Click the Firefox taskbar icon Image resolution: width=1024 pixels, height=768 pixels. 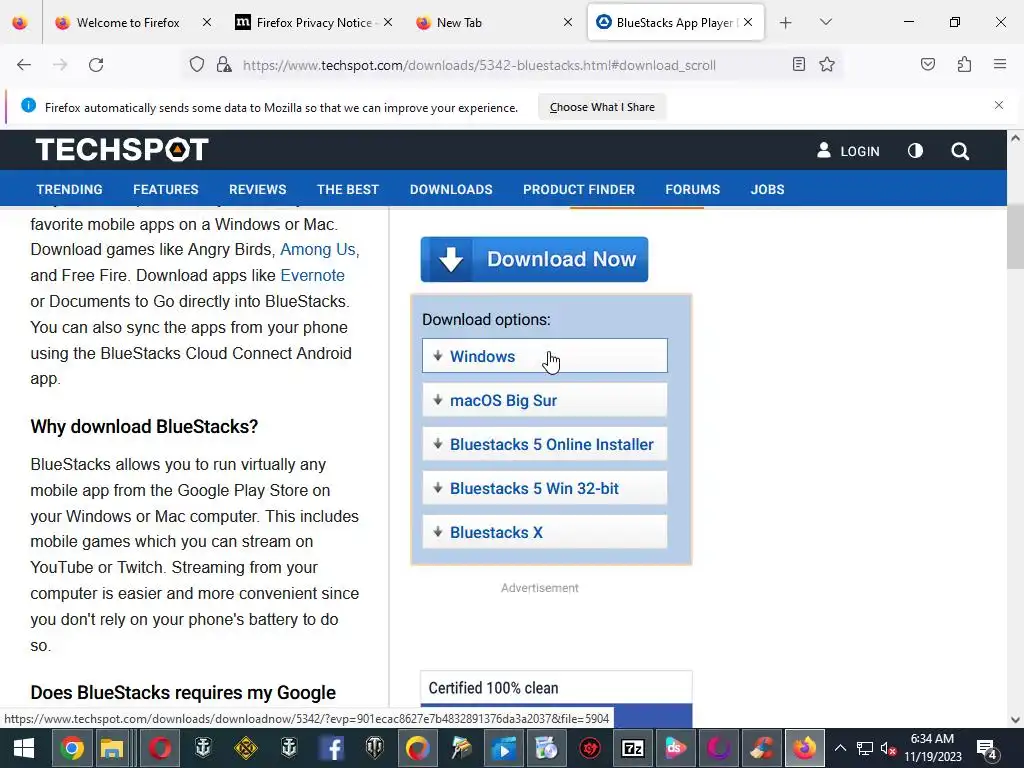pos(805,748)
